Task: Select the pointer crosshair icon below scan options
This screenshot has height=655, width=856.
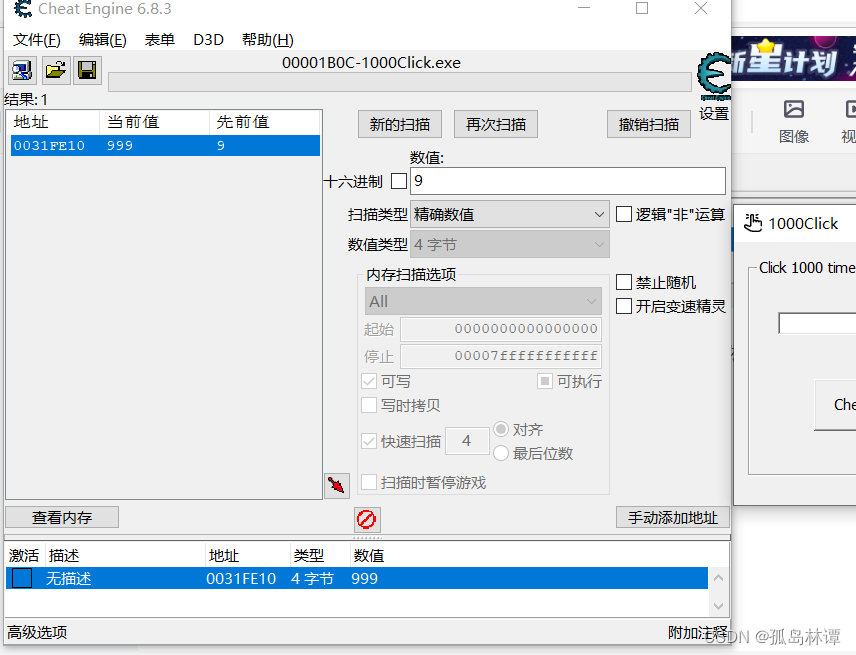Action: point(336,483)
